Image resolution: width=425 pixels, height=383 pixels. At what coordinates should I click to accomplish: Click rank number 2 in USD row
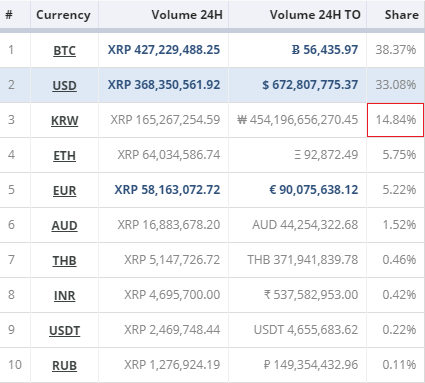[x=11, y=85]
